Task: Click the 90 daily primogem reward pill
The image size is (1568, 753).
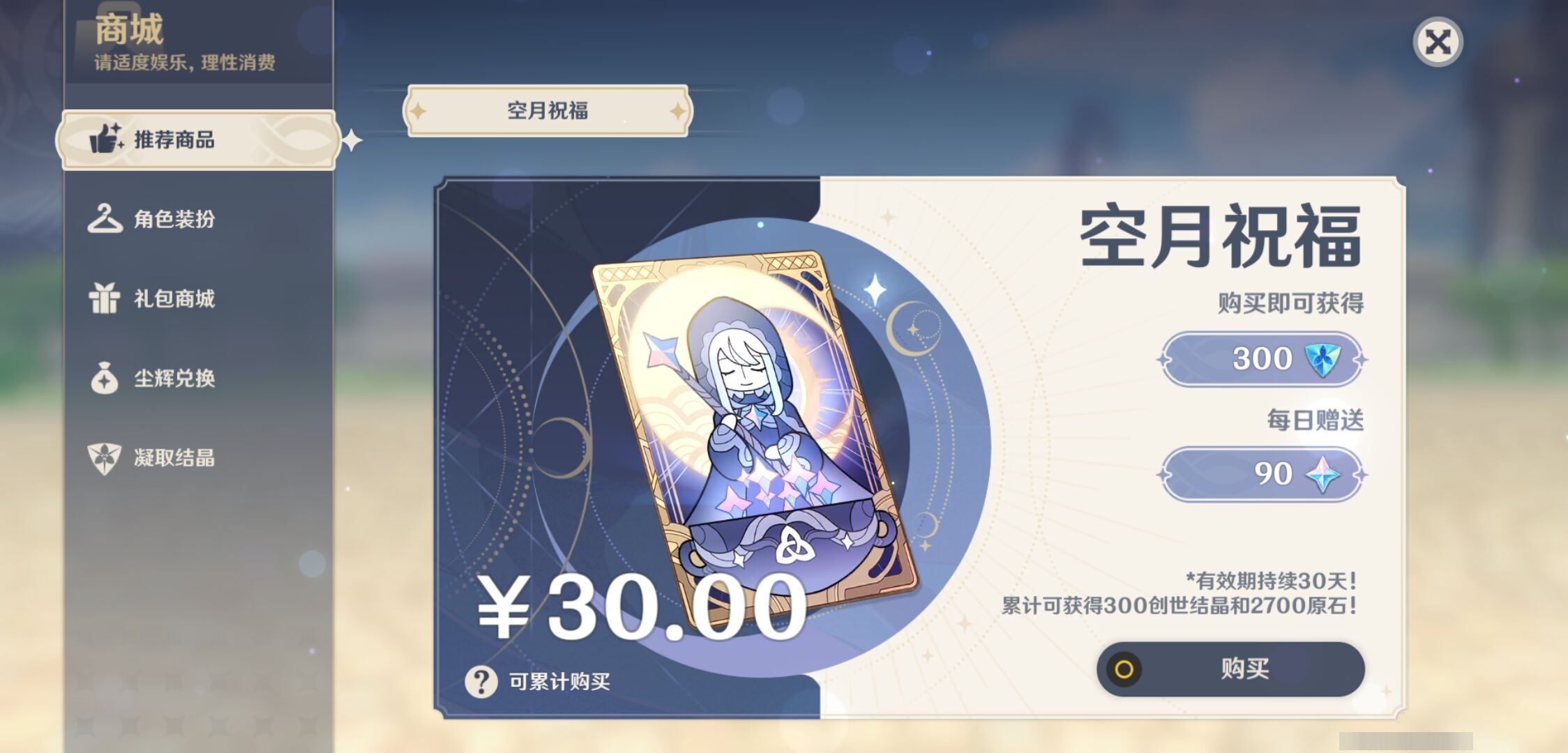Action: coord(1262,475)
